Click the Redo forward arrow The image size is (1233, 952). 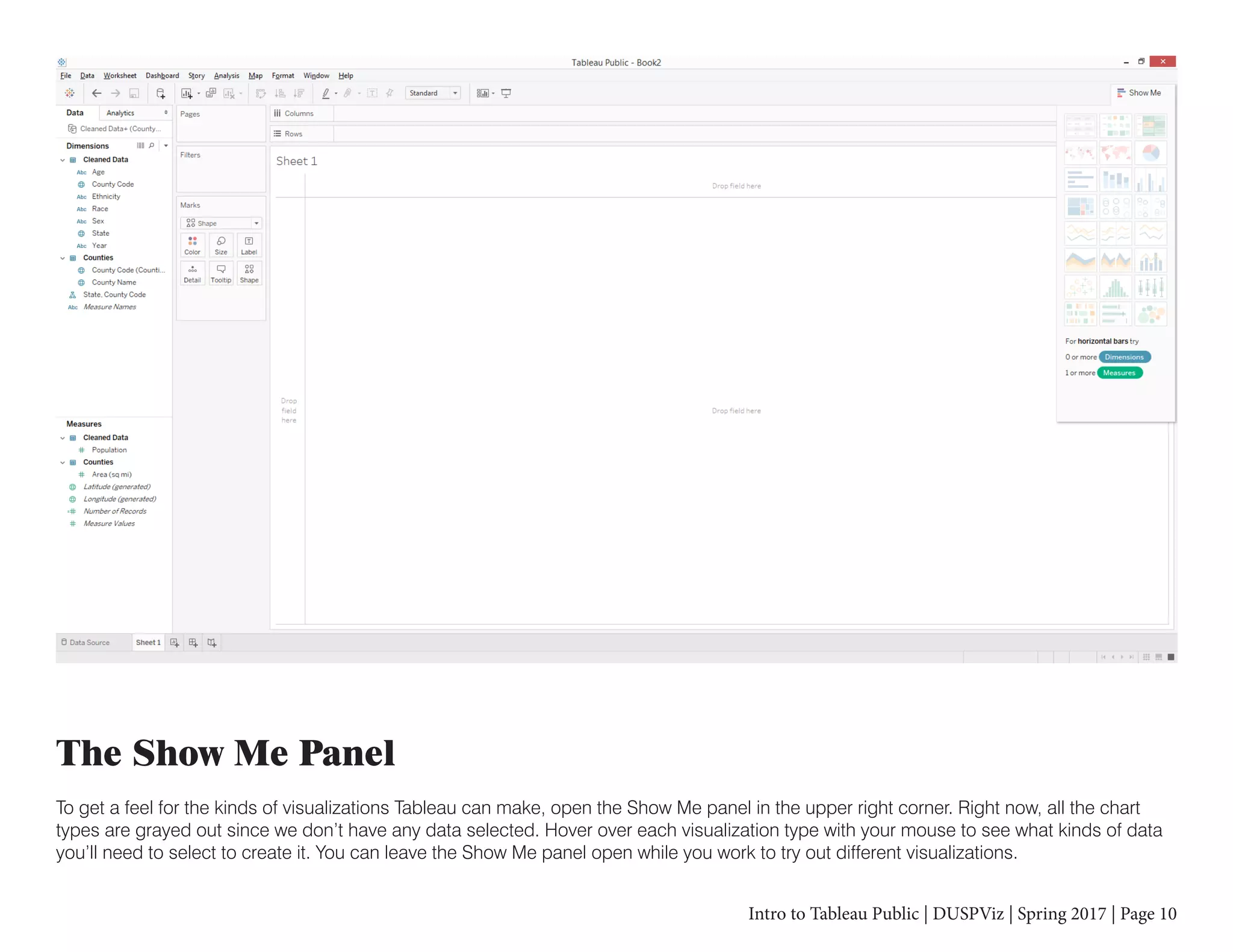[x=116, y=93]
